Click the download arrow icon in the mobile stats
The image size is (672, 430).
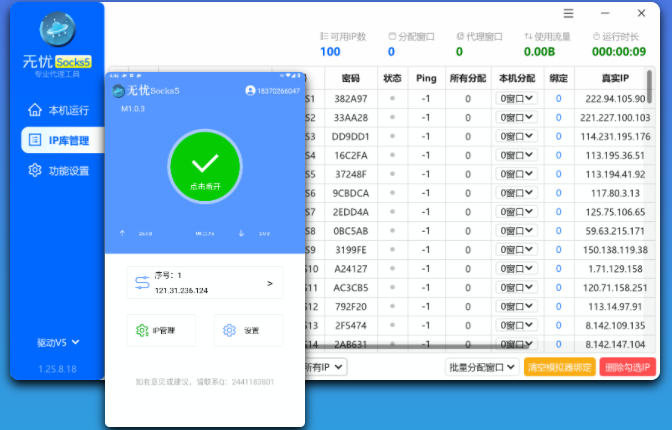(241, 233)
